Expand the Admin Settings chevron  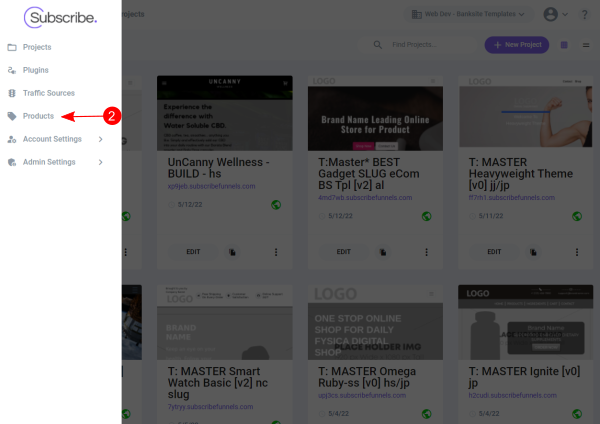pos(101,162)
